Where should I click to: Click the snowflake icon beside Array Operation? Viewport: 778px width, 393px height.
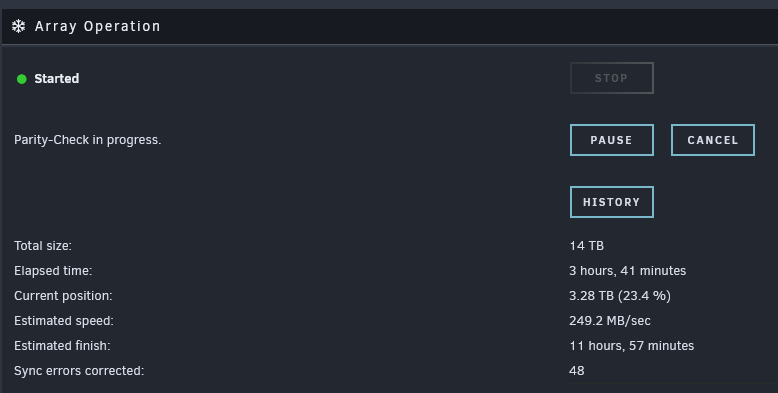(x=18, y=26)
